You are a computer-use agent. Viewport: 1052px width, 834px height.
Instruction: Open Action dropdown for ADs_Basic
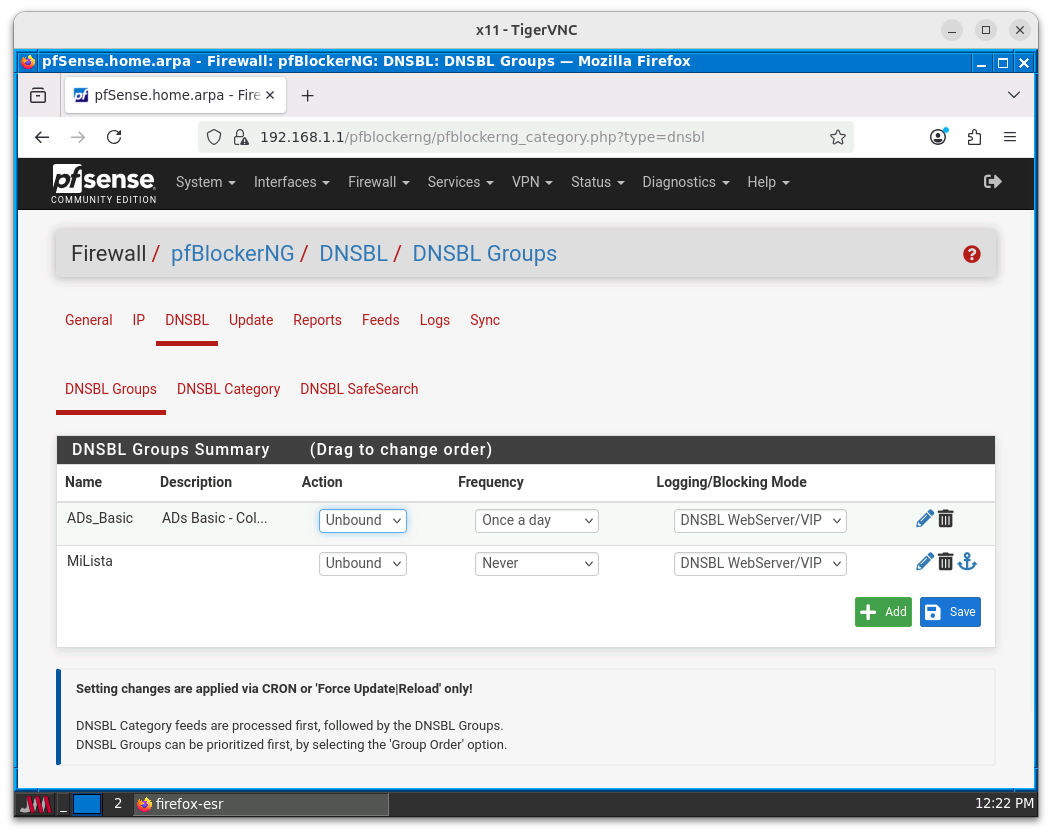coord(363,521)
